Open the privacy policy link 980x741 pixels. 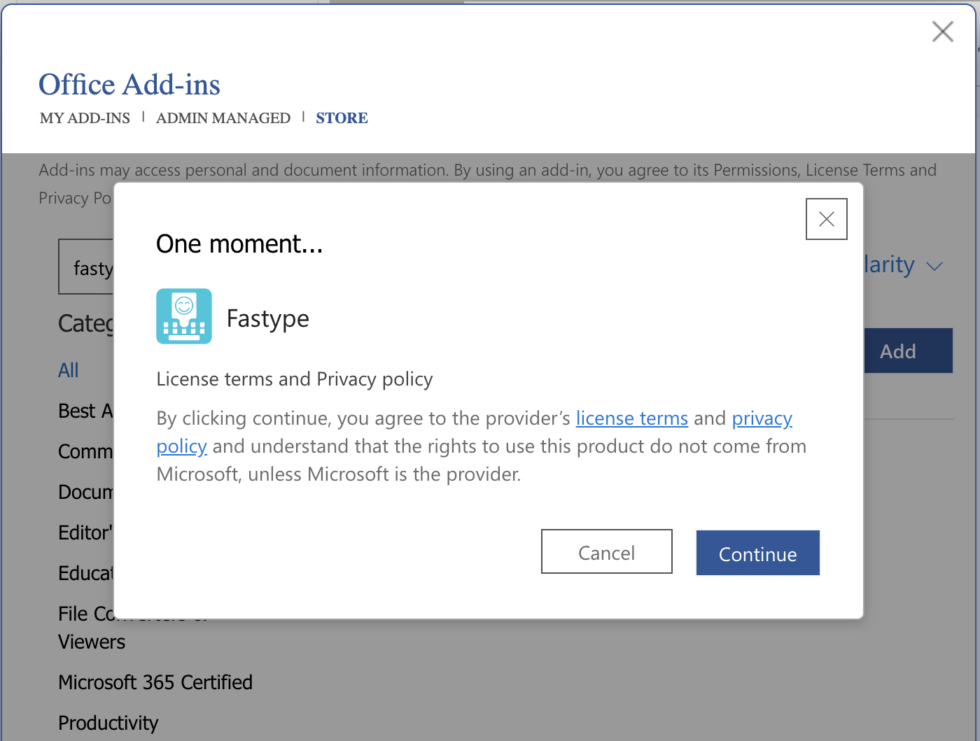coord(762,418)
